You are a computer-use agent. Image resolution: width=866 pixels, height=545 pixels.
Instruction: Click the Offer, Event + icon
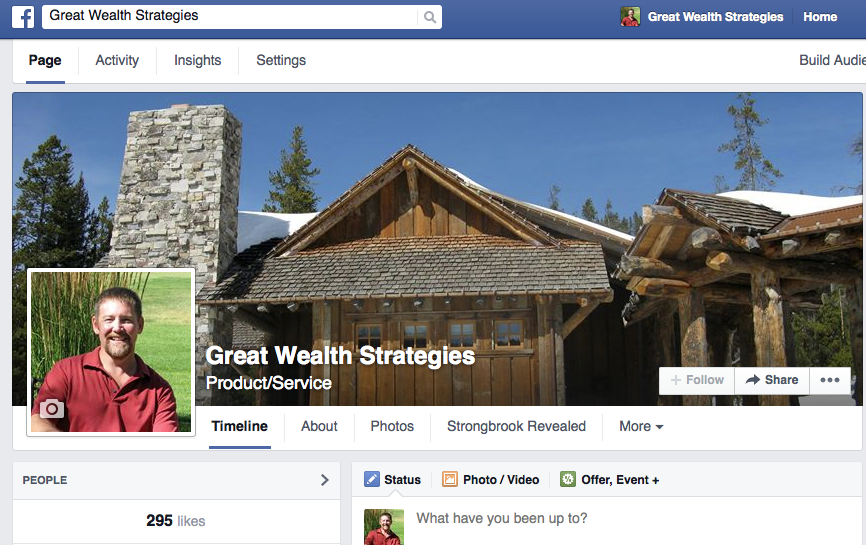pos(568,479)
